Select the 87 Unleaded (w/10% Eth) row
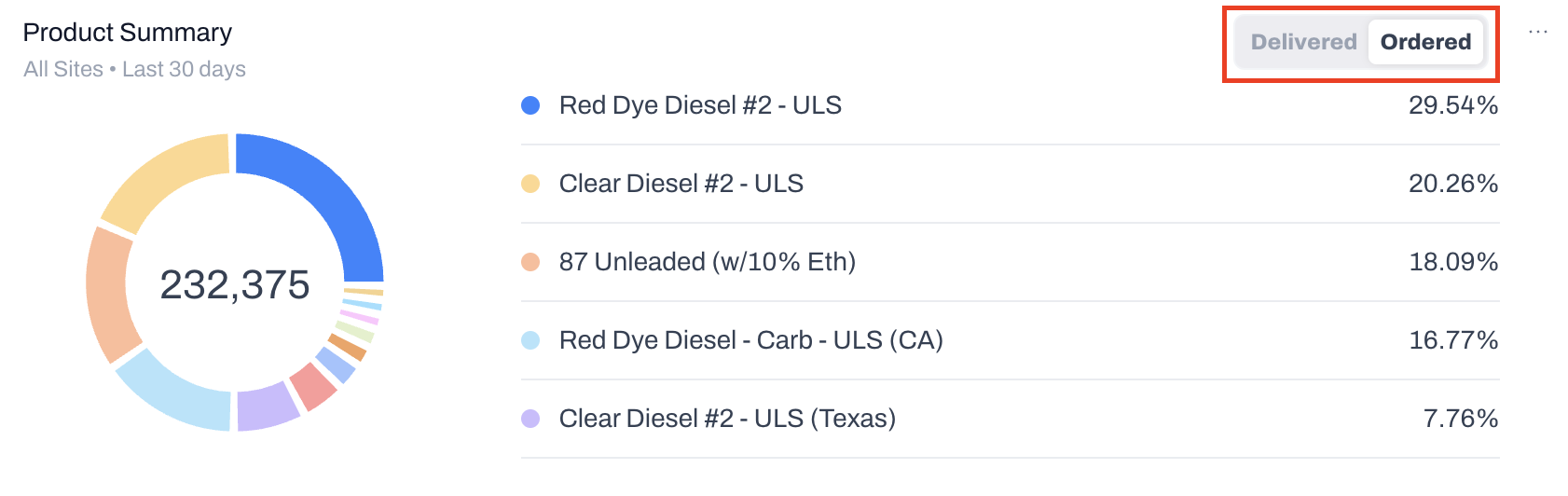This screenshot has height=496, width=1568. pyautogui.click(x=1010, y=262)
